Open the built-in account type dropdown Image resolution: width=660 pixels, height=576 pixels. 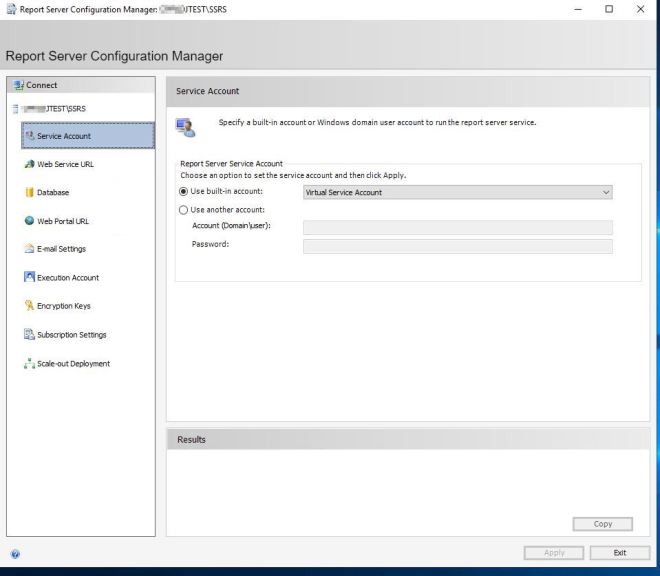pyautogui.click(x=457, y=192)
